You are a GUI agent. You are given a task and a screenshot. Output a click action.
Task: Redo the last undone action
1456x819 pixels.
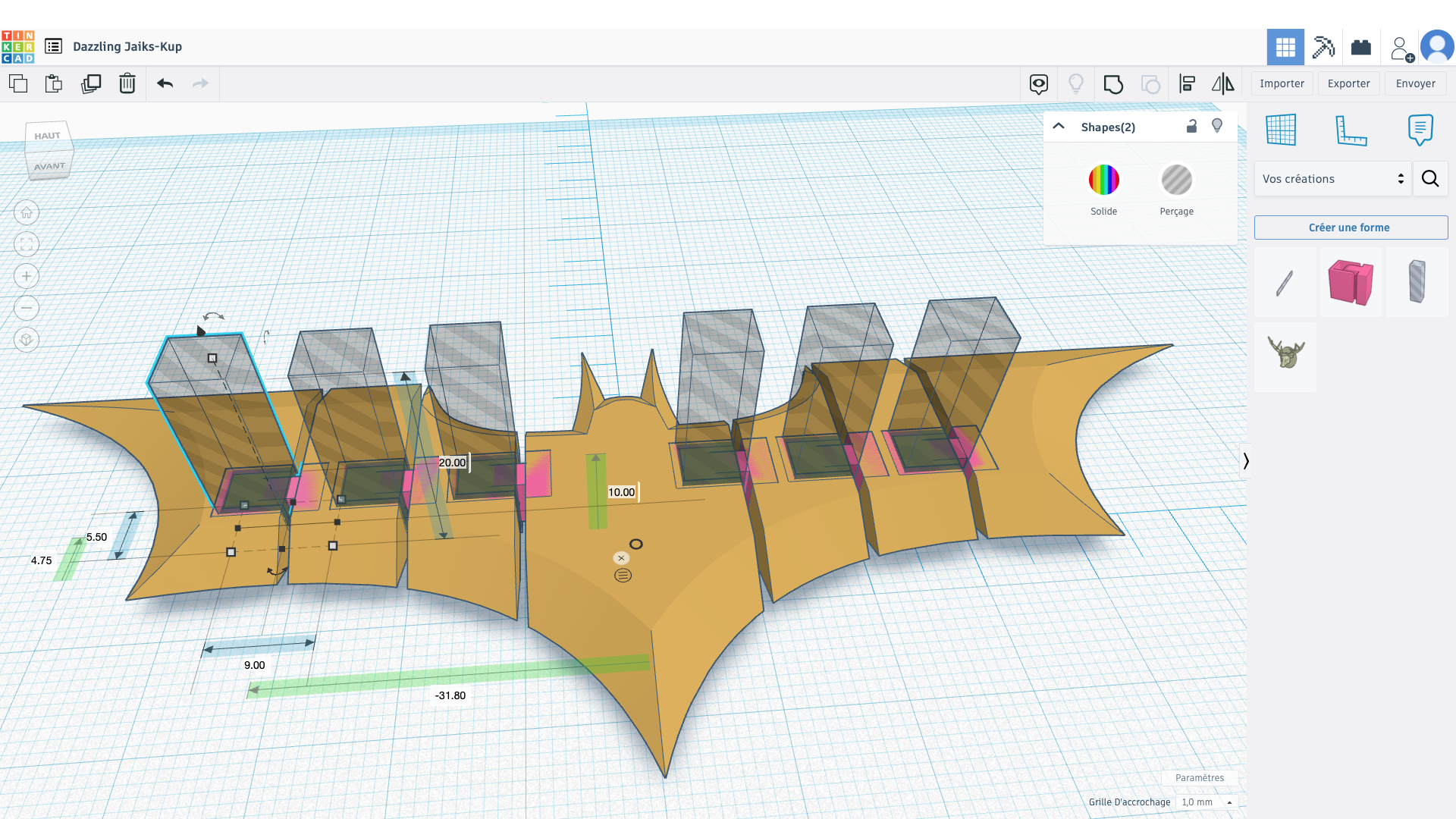pos(200,83)
